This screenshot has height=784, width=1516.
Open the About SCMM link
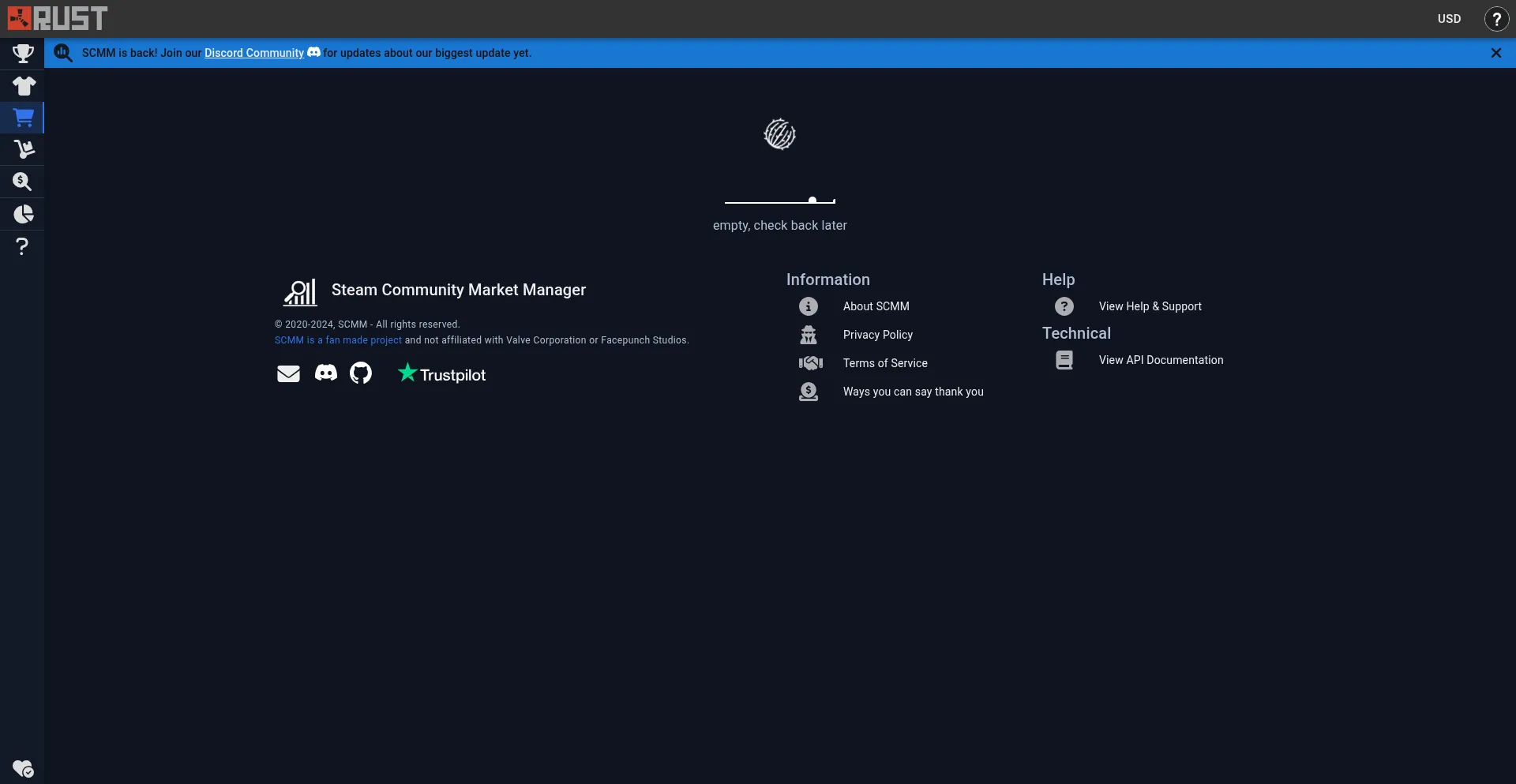(876, 306)
